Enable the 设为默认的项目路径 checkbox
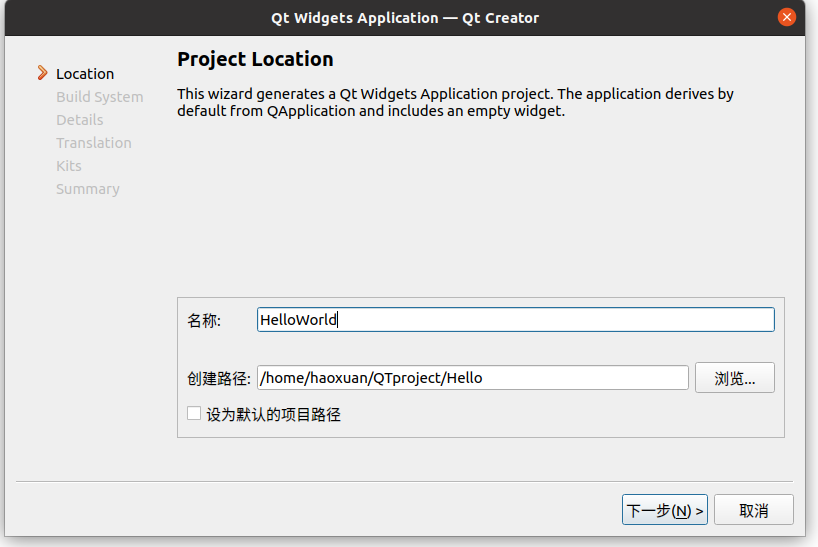 (x=194, y=413)
